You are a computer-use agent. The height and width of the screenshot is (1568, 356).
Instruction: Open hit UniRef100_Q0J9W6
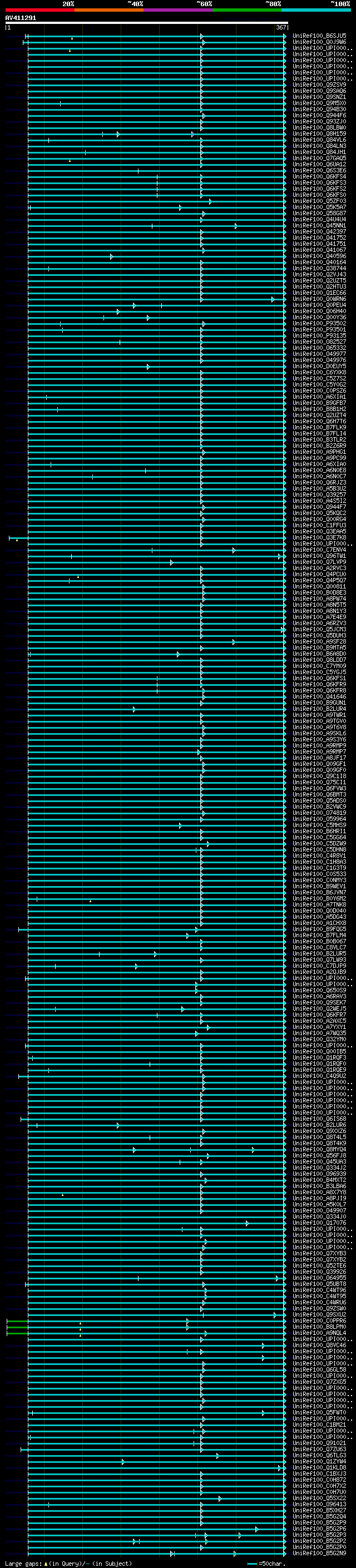(319, 42)
